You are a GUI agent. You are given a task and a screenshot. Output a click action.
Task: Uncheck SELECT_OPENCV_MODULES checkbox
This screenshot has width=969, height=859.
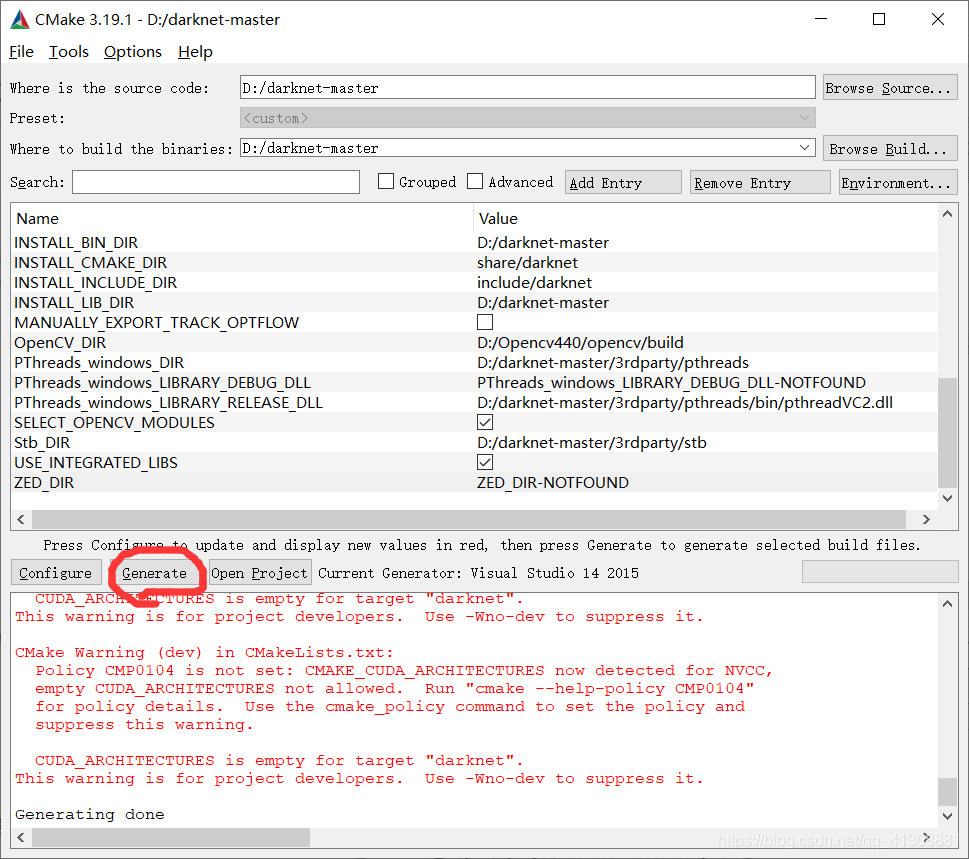(x=485, y=423)
